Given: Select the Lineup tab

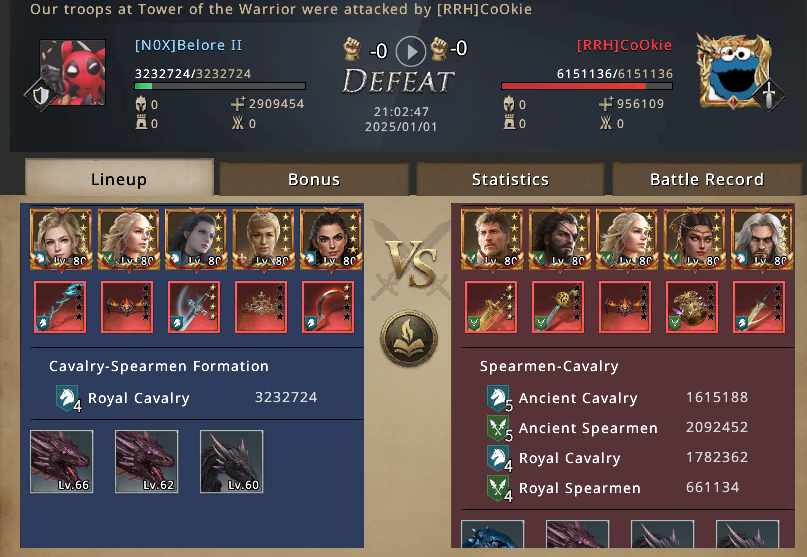Looking at the screenshot, I should 119,178.
